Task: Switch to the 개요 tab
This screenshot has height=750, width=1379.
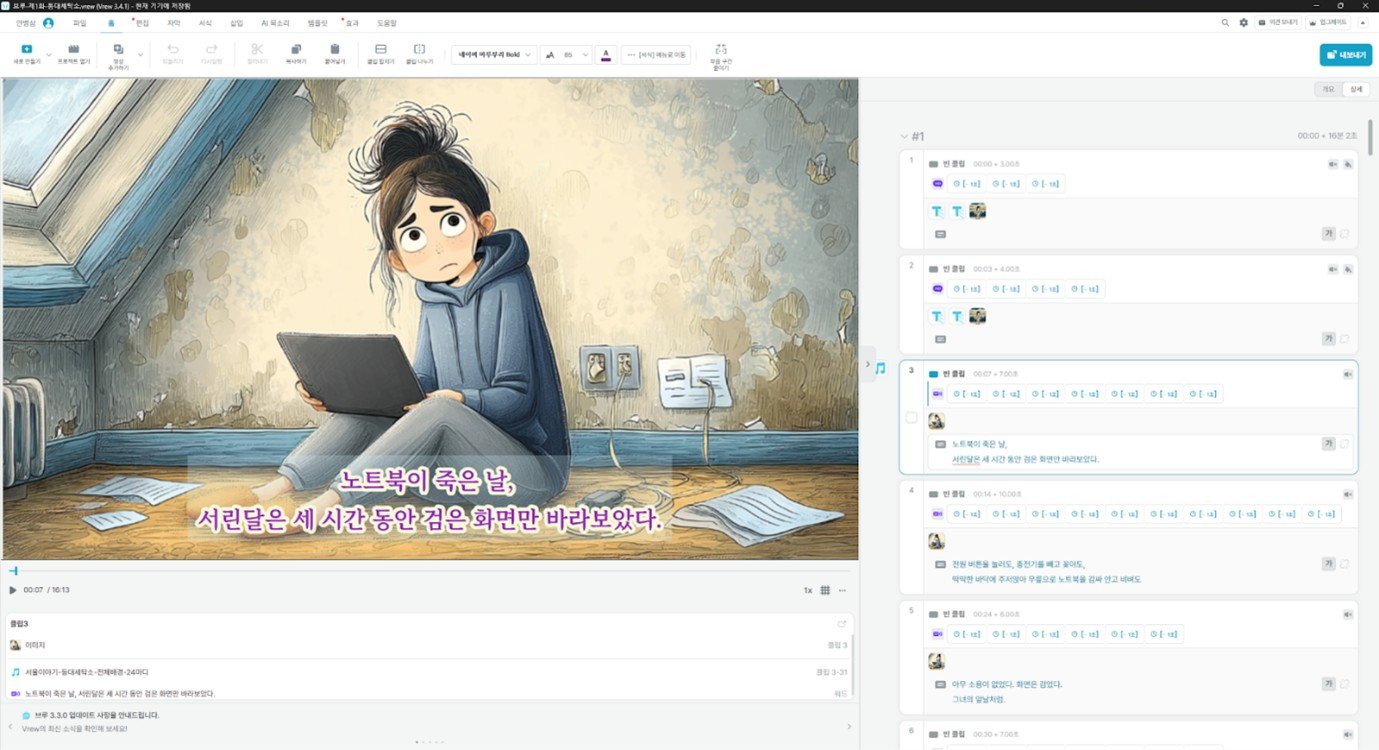Action: [1328, 89]
